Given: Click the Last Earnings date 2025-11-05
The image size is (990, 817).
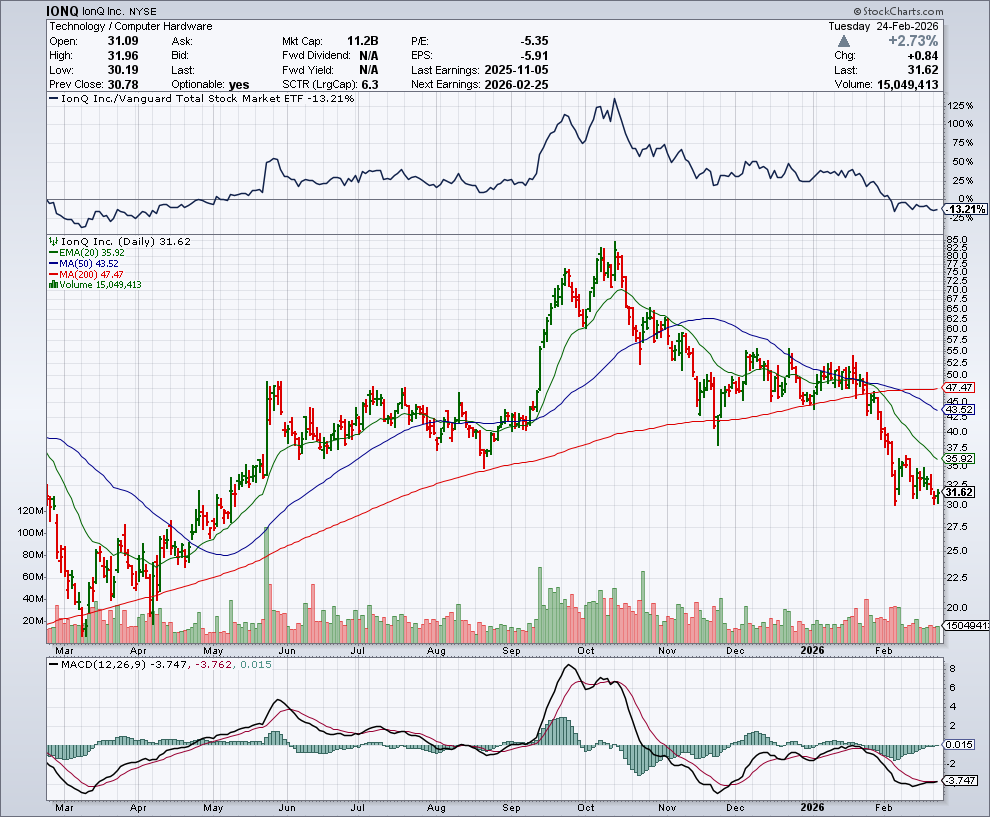Looking at the screenshot, I should (516, 69).
